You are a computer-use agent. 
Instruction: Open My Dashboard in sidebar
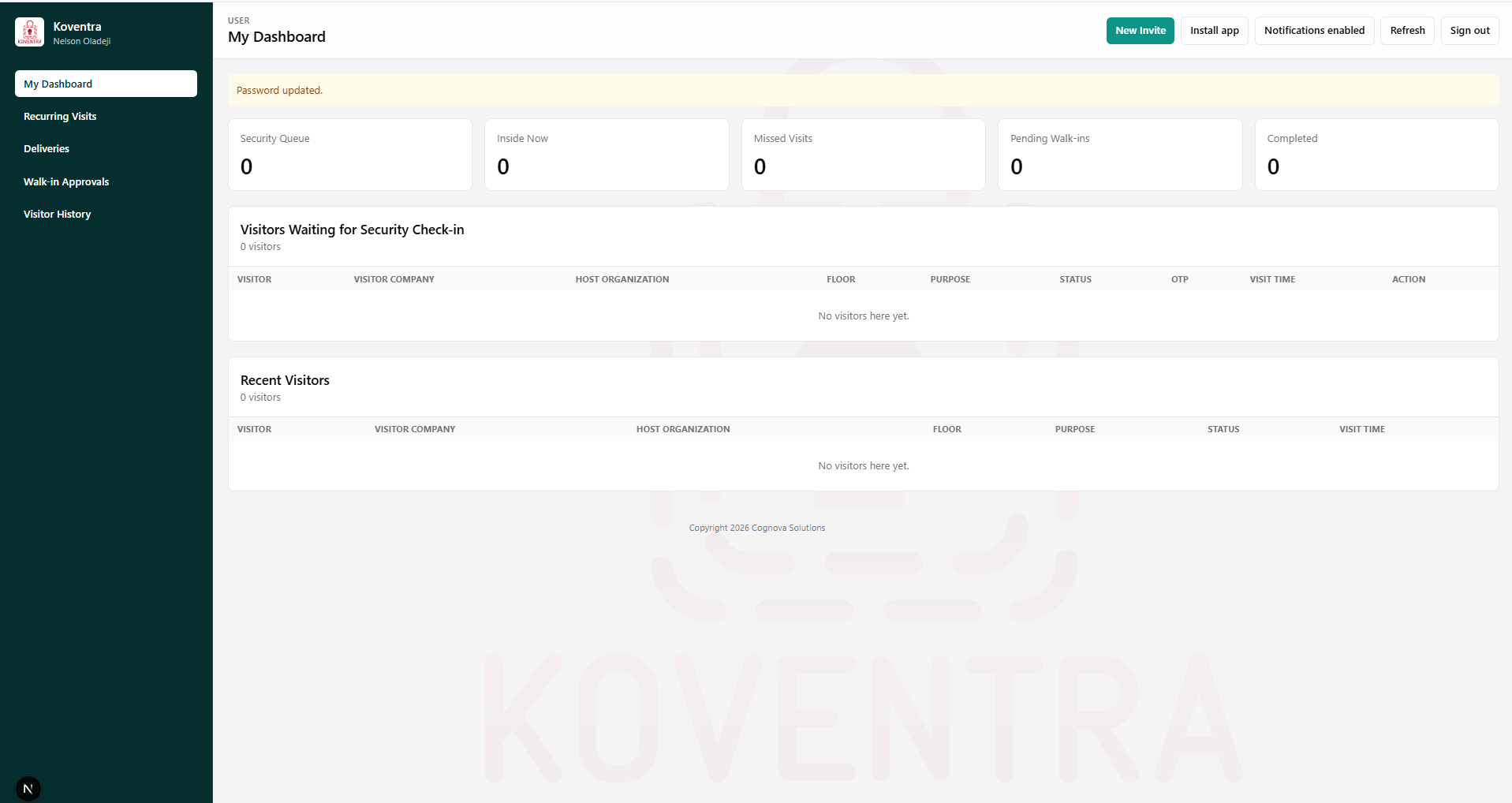point(106,84)
